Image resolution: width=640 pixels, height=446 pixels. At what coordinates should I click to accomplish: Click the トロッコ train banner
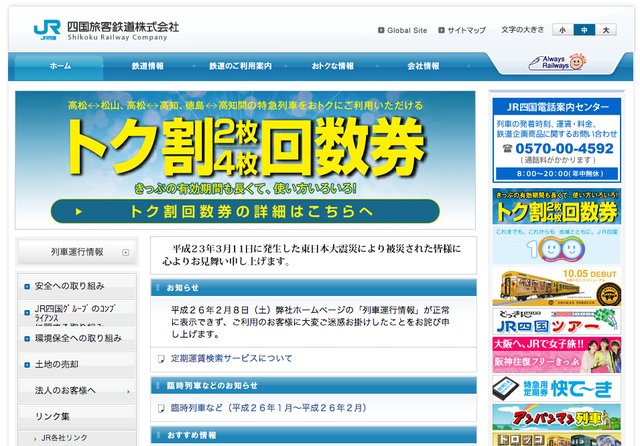coord(557,439)
